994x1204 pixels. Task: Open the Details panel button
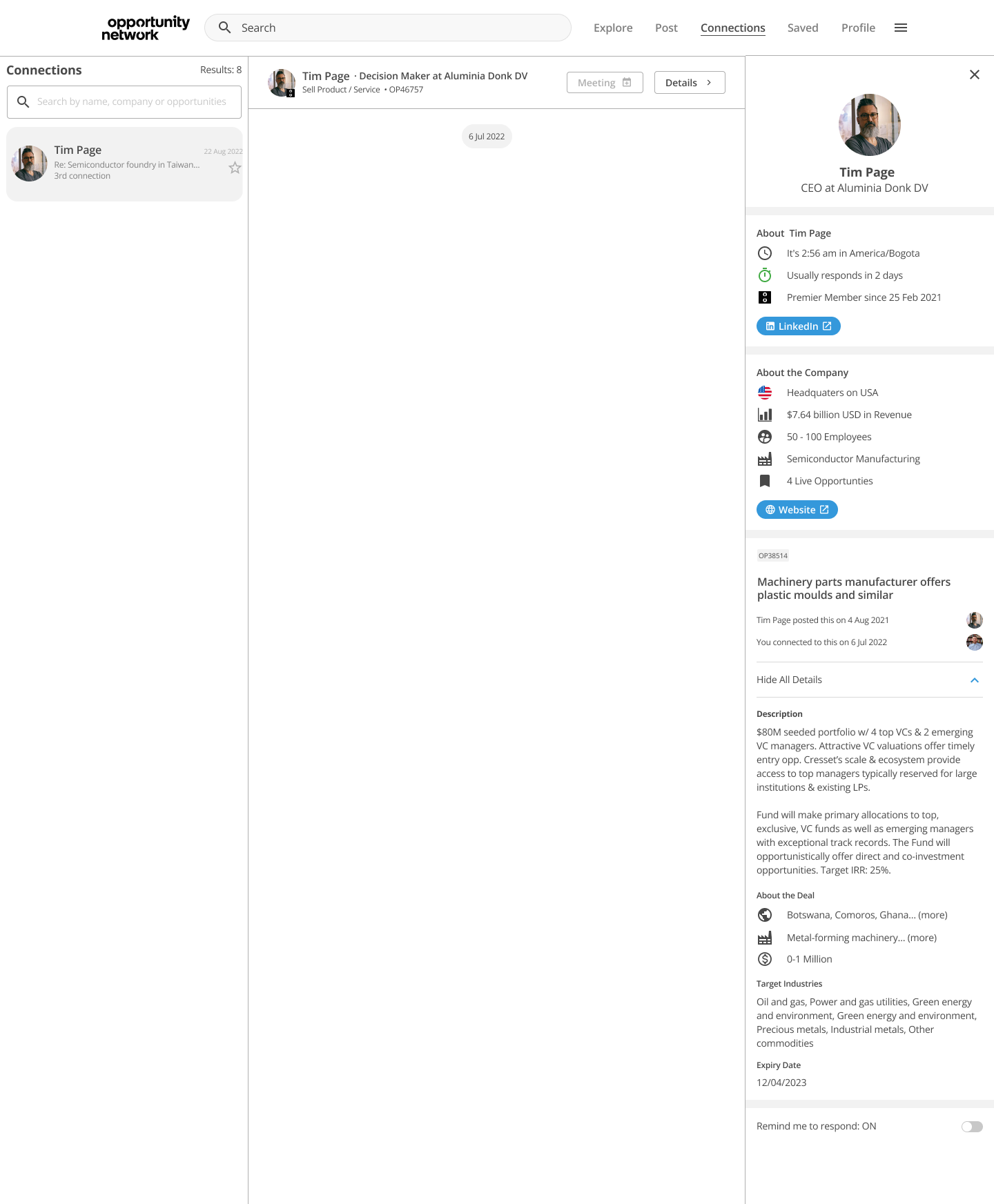click(x=690, y=83)
